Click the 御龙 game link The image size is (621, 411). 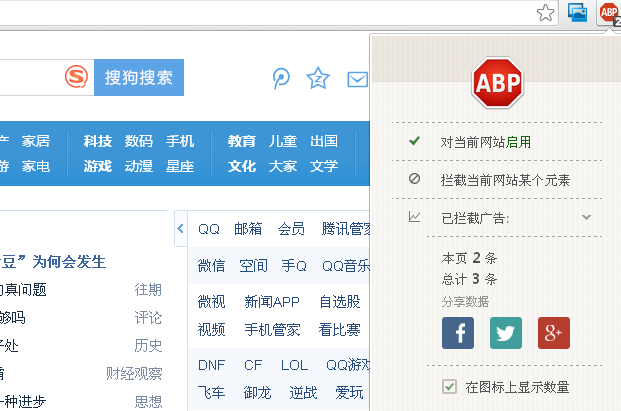(257, 393)
